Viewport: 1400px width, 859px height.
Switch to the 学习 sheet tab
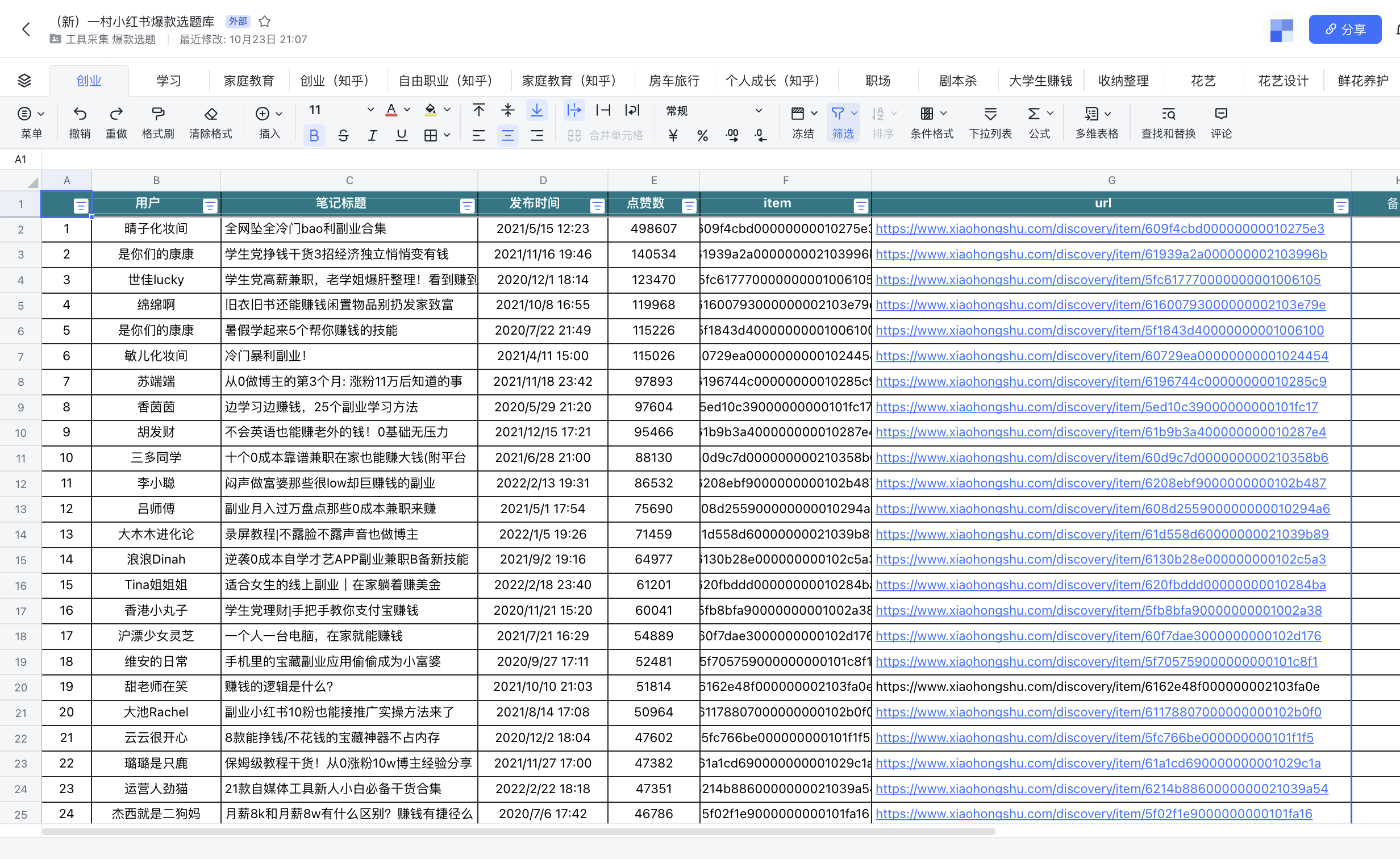coord(169,81)
